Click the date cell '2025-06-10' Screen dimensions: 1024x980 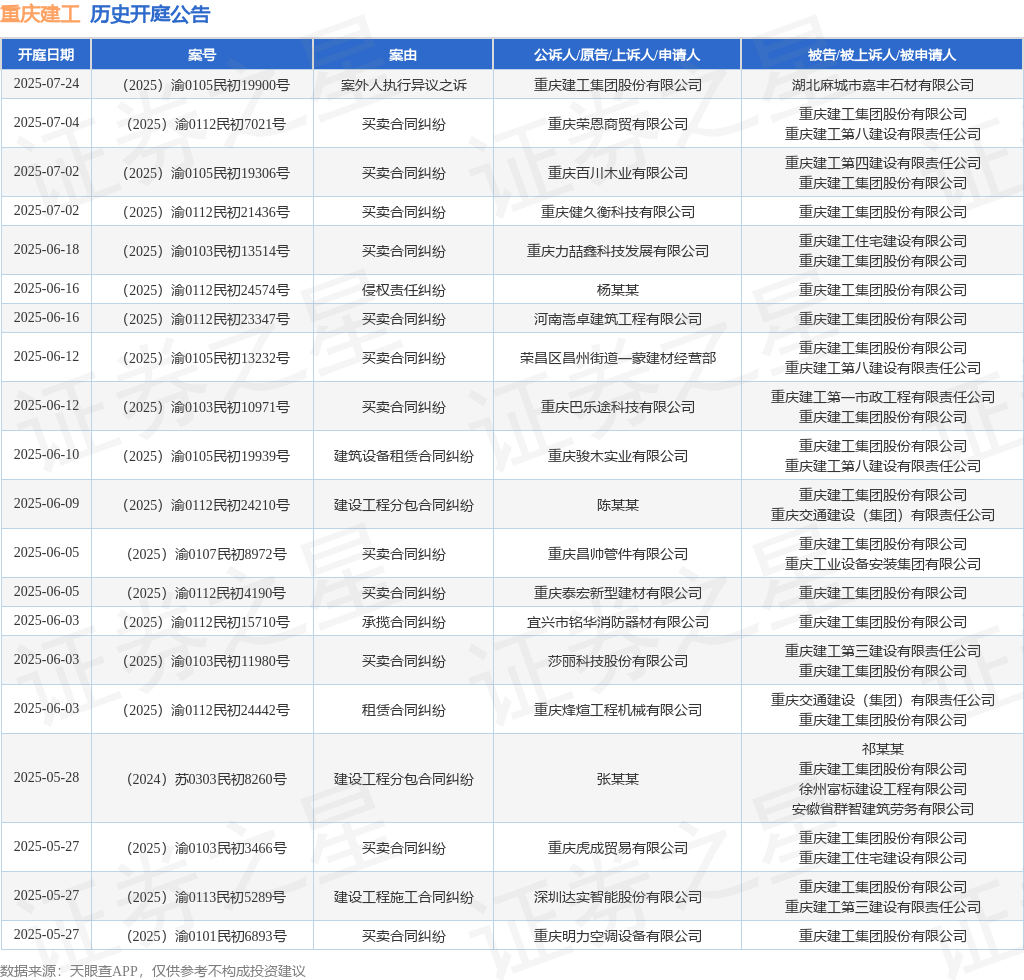point(46,455)
